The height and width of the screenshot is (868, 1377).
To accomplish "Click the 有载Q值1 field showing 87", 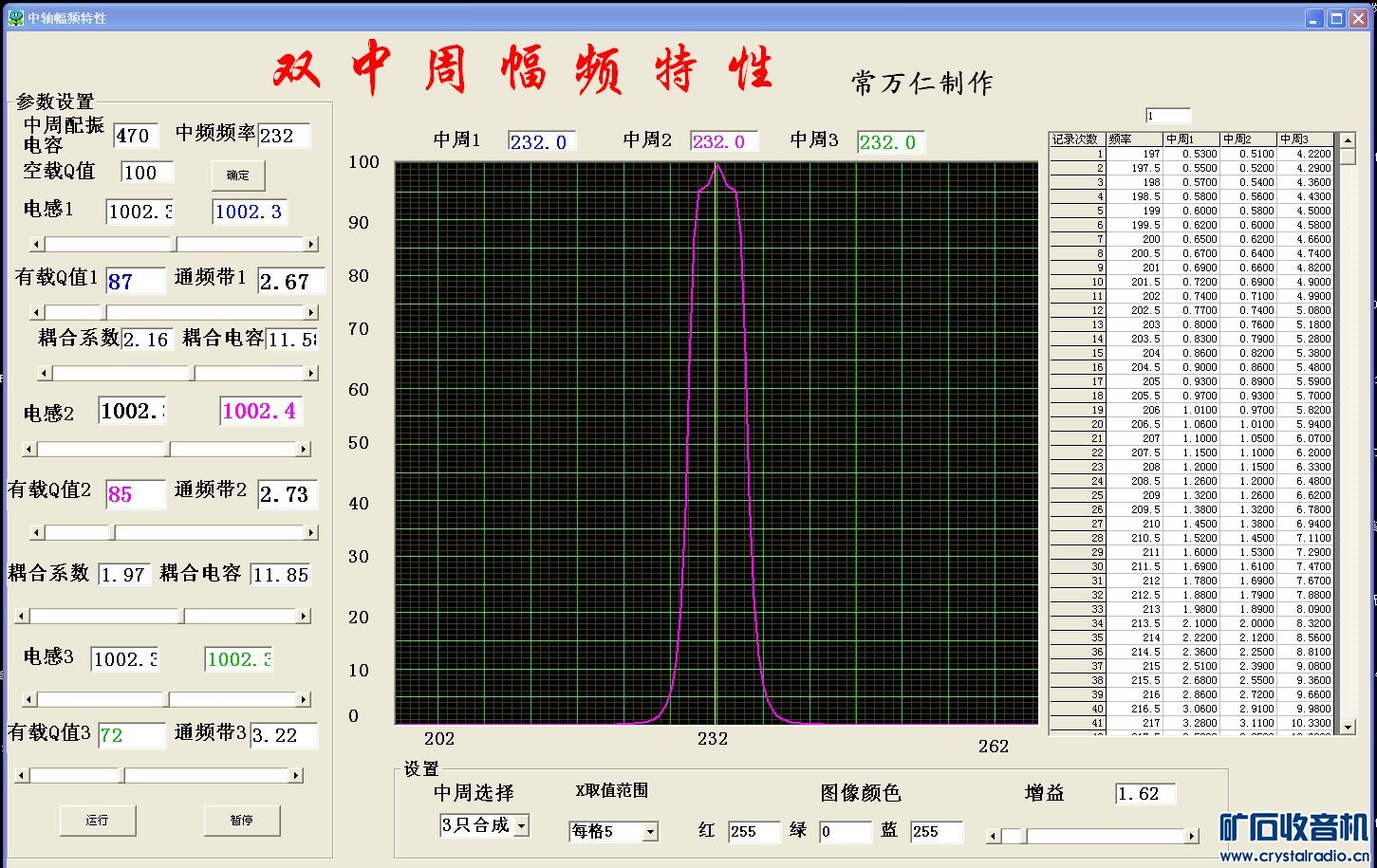I will [x=136, y=282].
